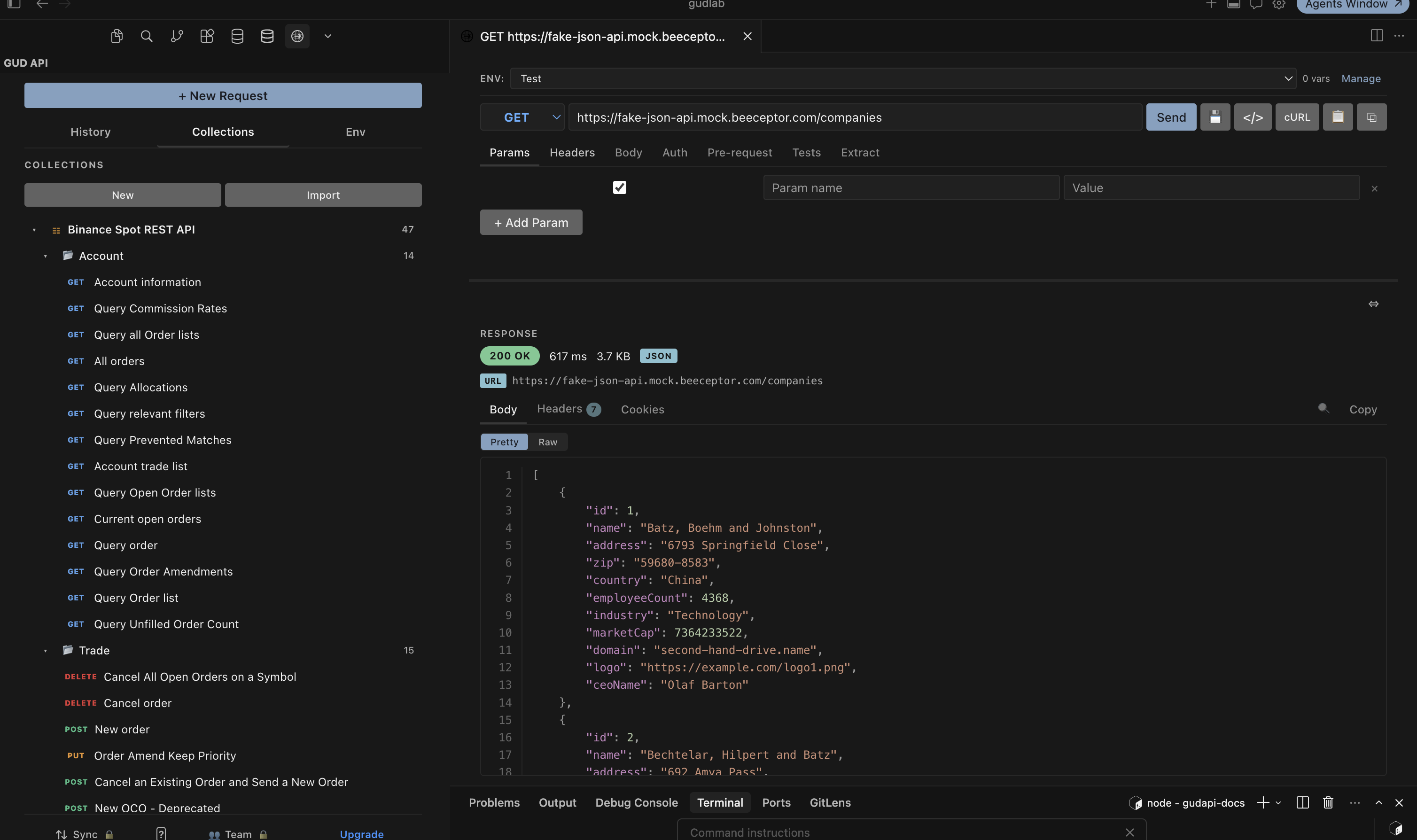Open the Source Control branch icon

coord(177,36)
